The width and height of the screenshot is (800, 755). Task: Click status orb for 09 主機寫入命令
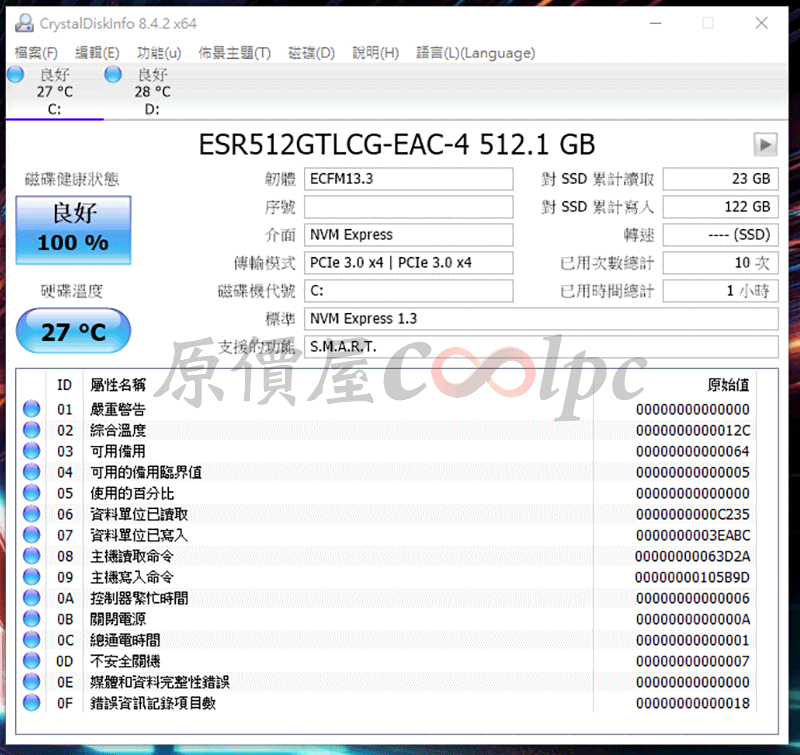pyautogui.click(x=32, y=577)
